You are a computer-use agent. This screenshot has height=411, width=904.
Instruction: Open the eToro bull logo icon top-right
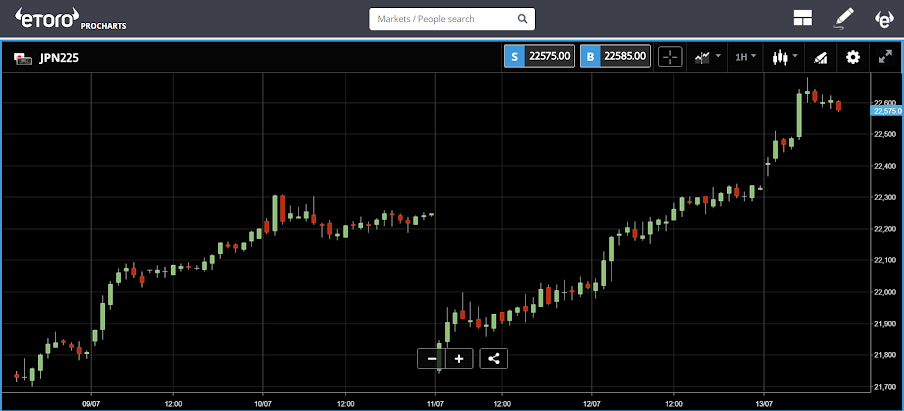[x=884, y=19]
